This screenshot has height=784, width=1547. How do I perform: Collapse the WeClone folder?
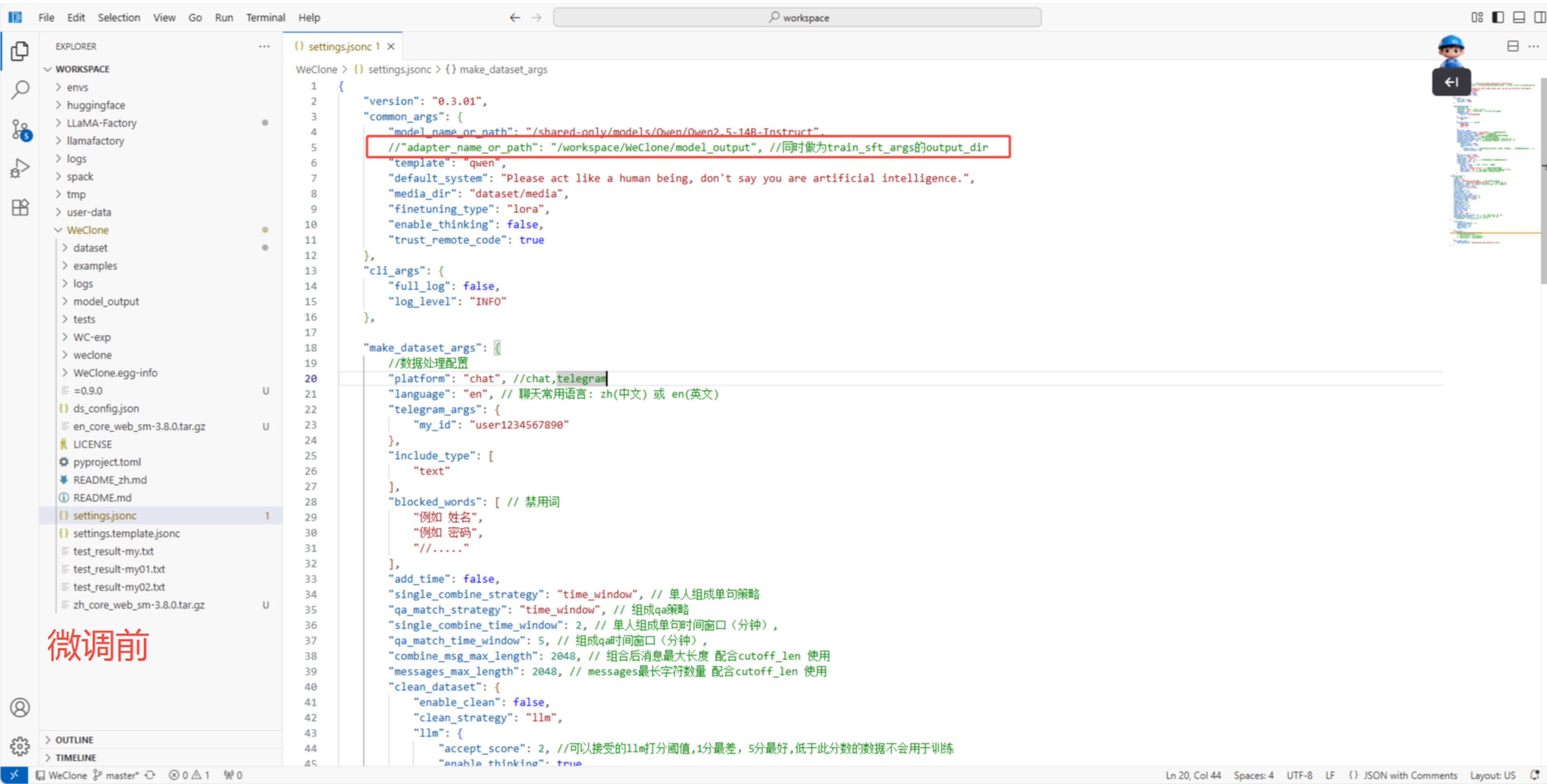click(87, 230)
